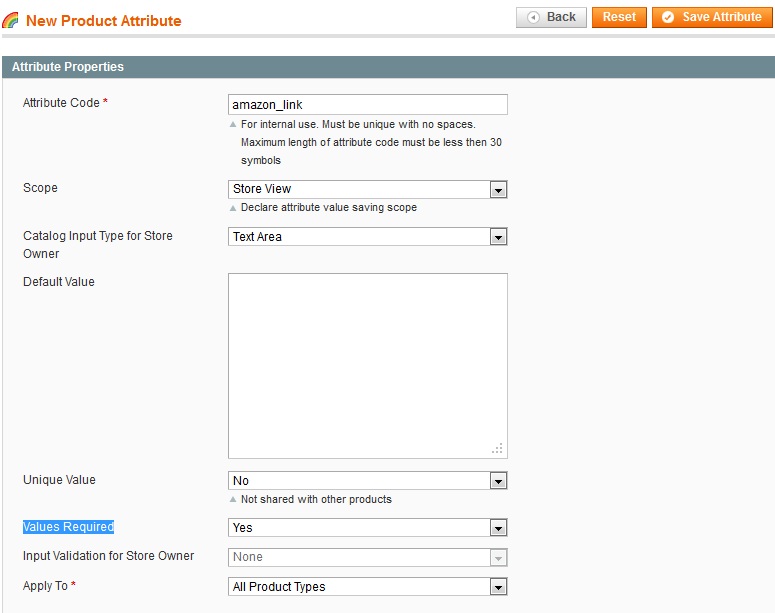Screen dimensions: 775x613
Task: Go Back using the Back button
Action: [x=551, y=17]
